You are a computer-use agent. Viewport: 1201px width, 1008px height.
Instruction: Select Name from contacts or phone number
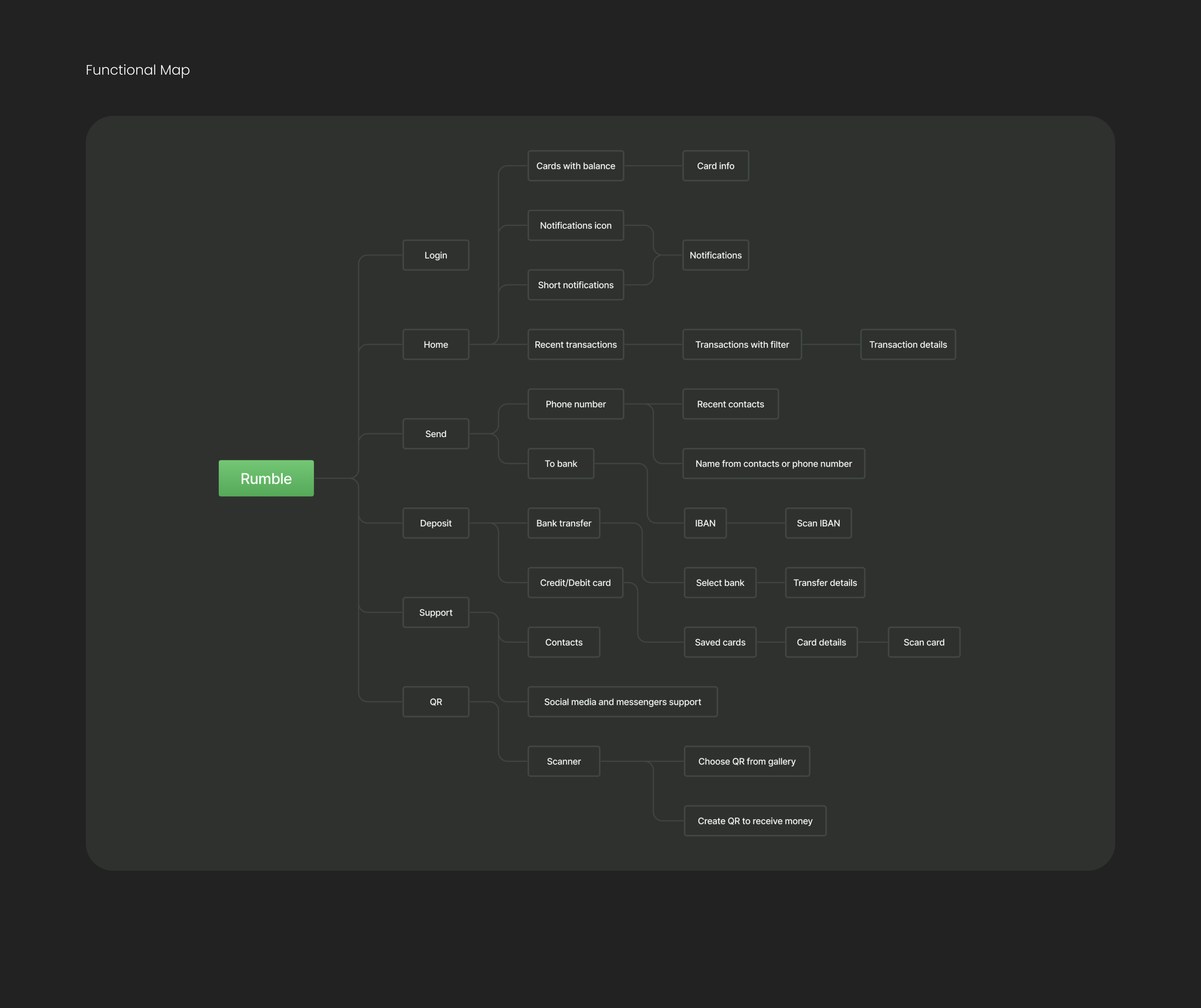pos(773,463)
